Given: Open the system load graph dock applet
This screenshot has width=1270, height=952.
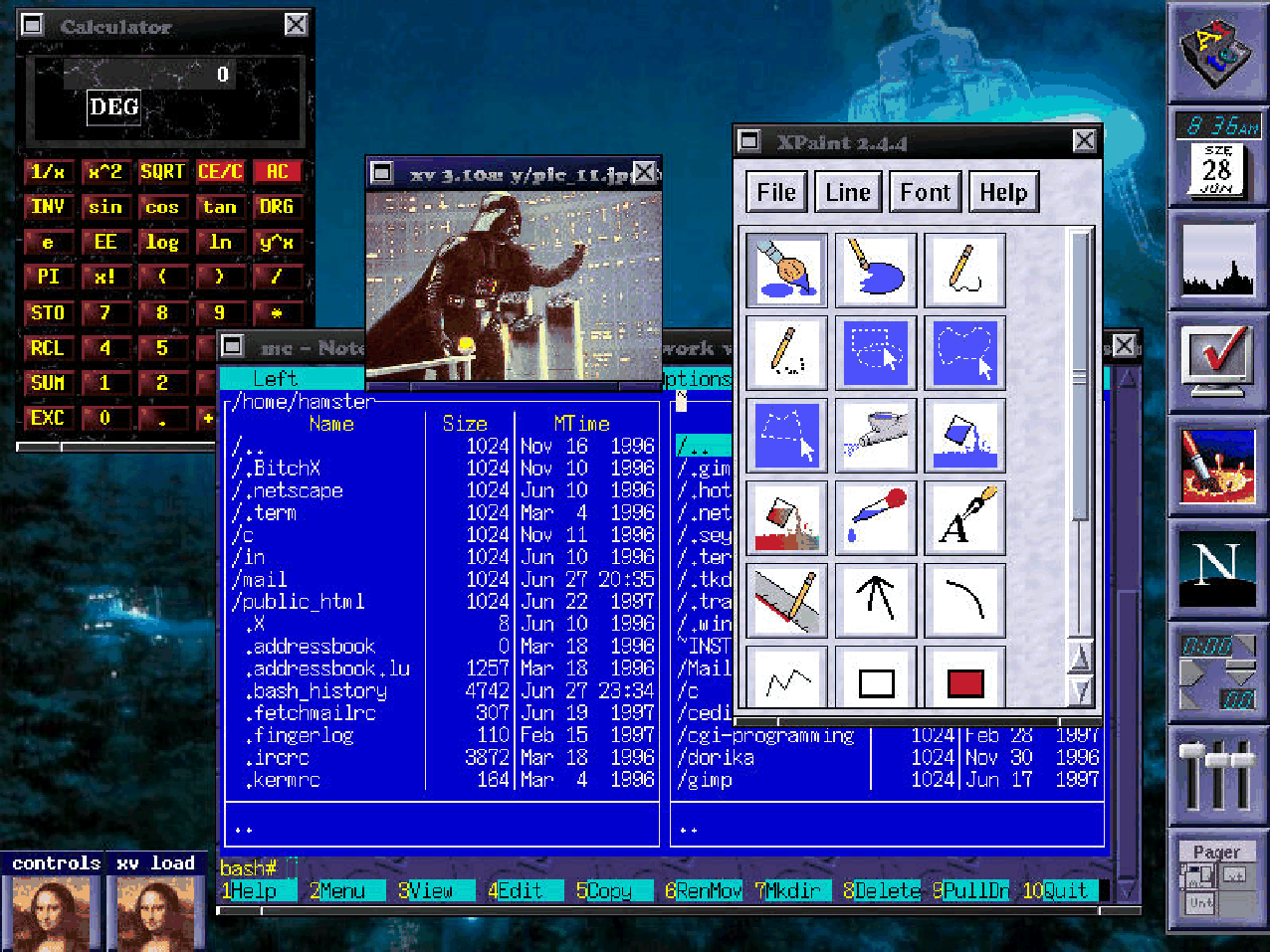Looking at the screenshot, I should point(1218,261).
